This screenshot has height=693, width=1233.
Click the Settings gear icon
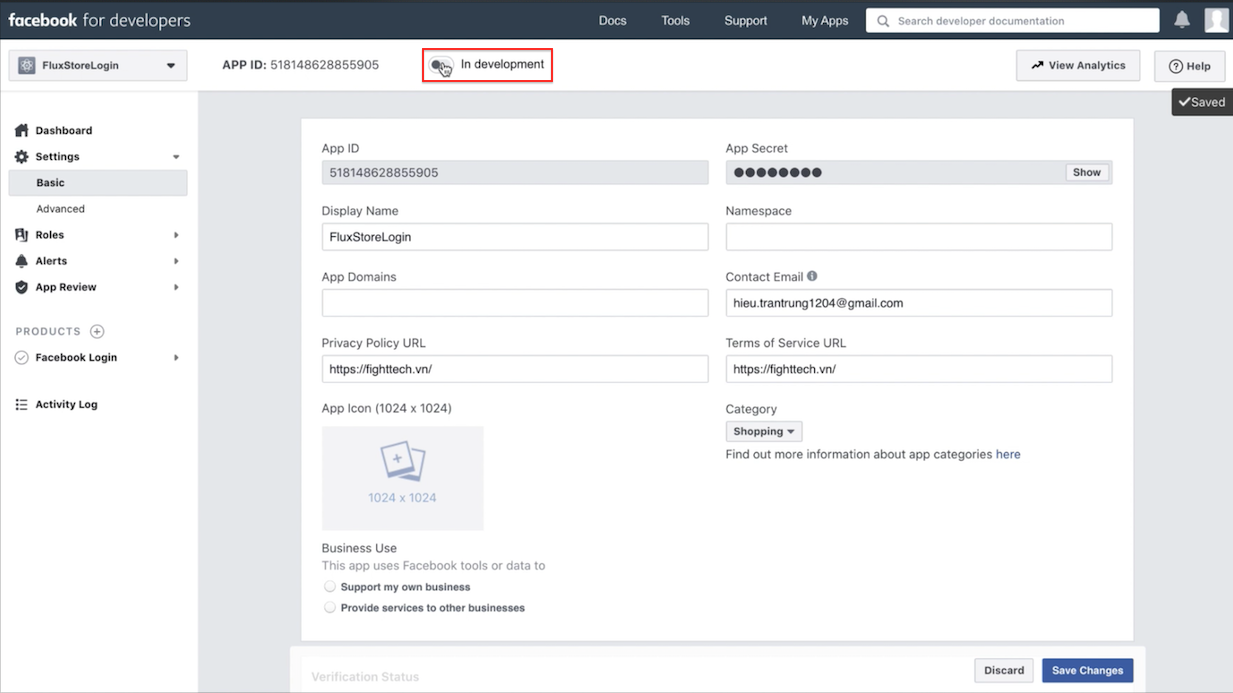click(22, 157)
